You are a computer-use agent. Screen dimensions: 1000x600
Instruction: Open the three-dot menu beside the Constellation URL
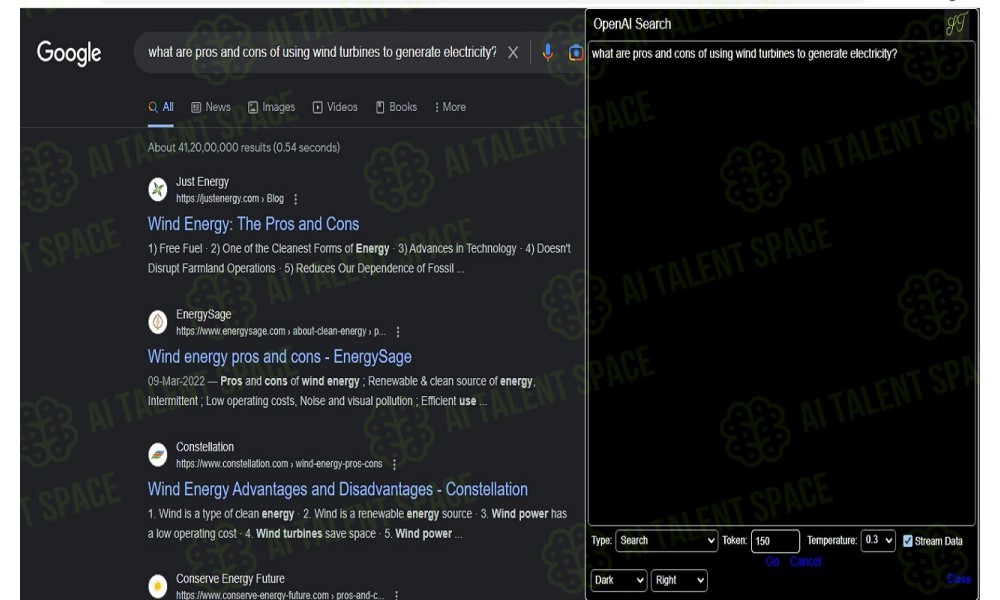pyautogui.click(x=394, y=464)
